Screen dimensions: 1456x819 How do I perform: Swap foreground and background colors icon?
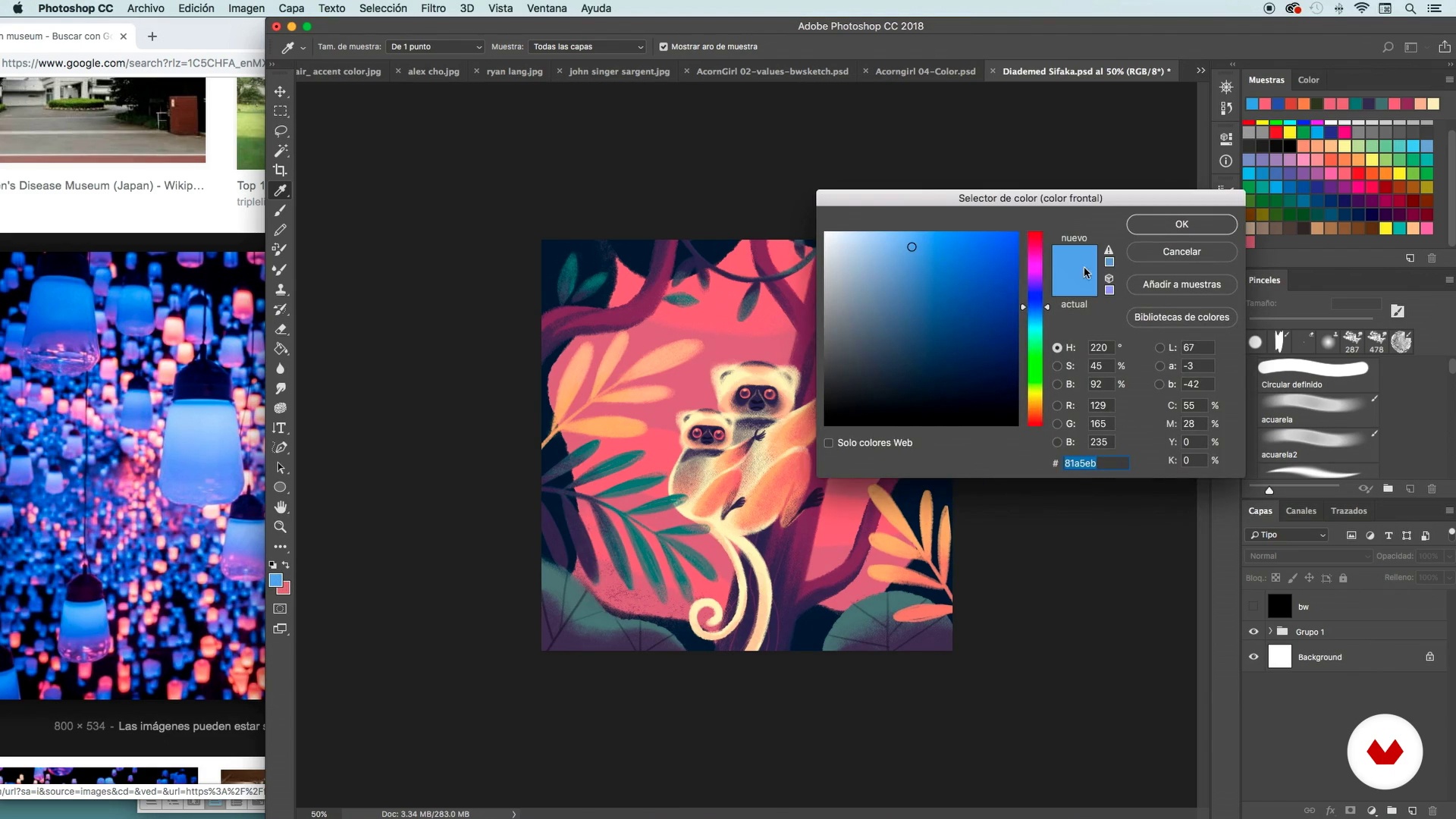(286, 564)
